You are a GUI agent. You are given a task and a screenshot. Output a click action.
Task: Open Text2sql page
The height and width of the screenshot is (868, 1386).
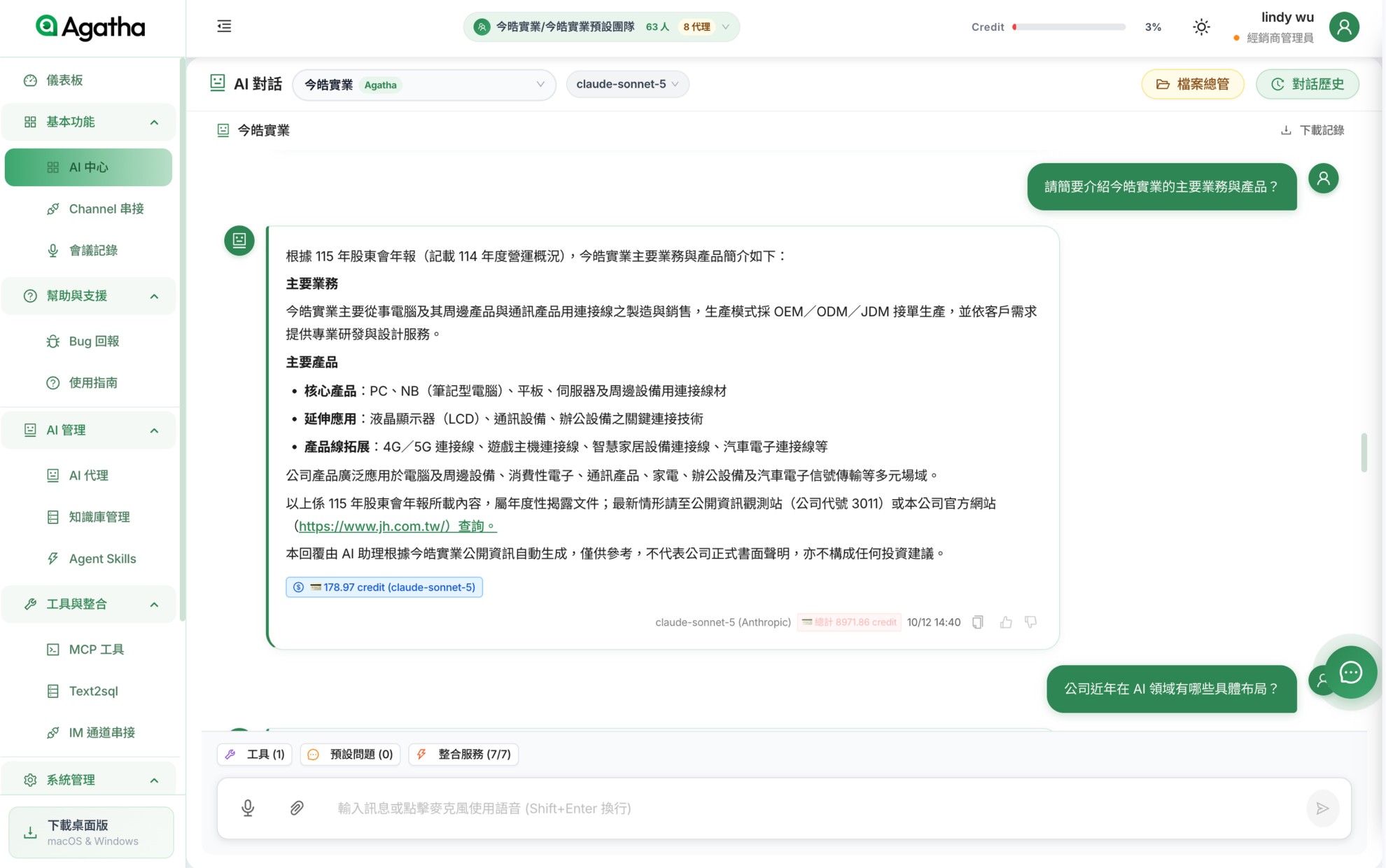(88, 691)
